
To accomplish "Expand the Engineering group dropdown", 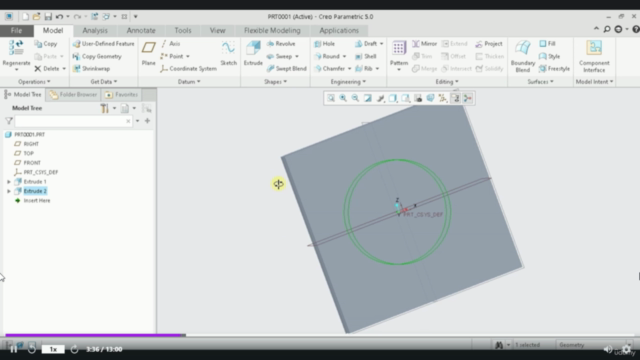I will click(348, 82).
